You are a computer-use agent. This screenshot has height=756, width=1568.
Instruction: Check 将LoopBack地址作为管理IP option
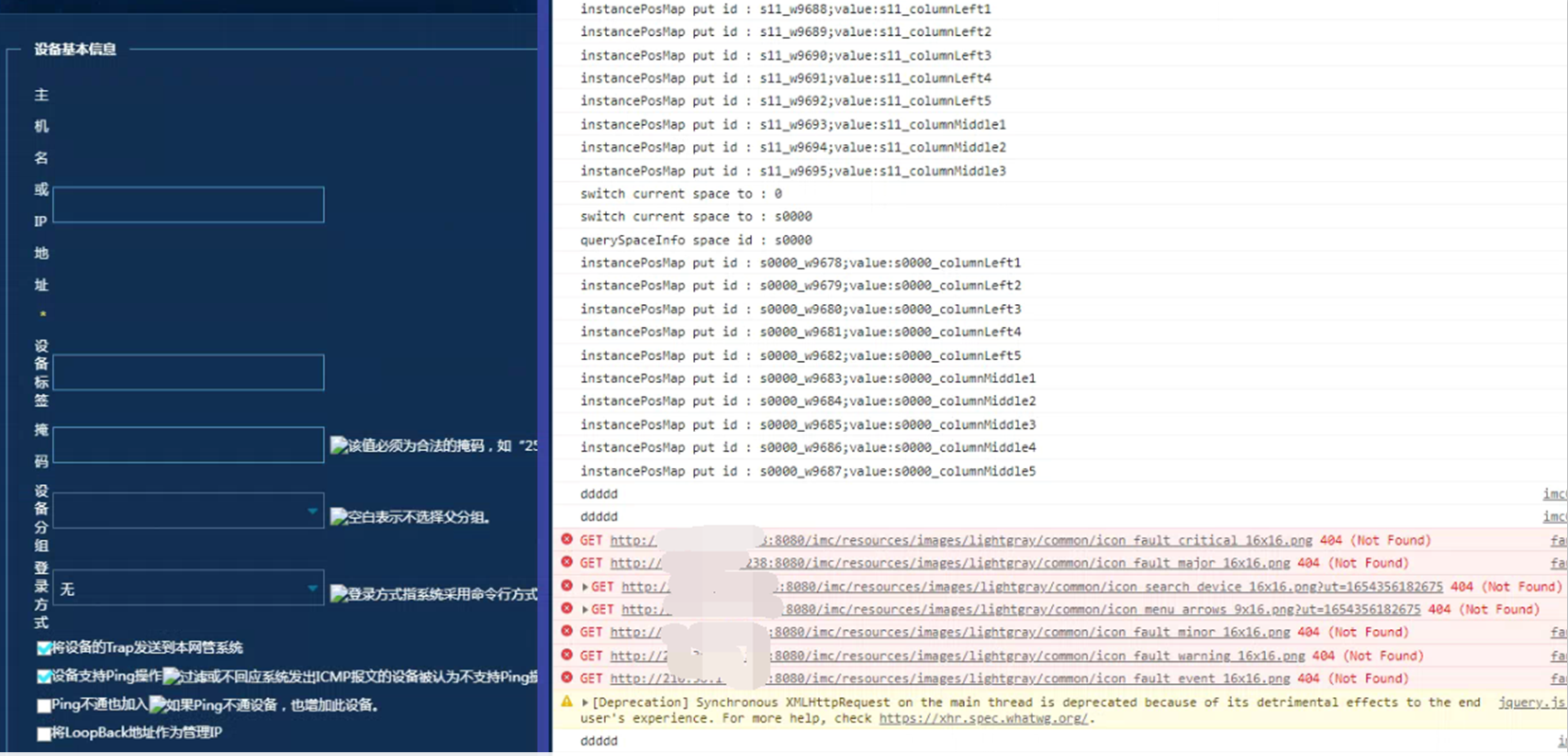click(x=44, y=733)
